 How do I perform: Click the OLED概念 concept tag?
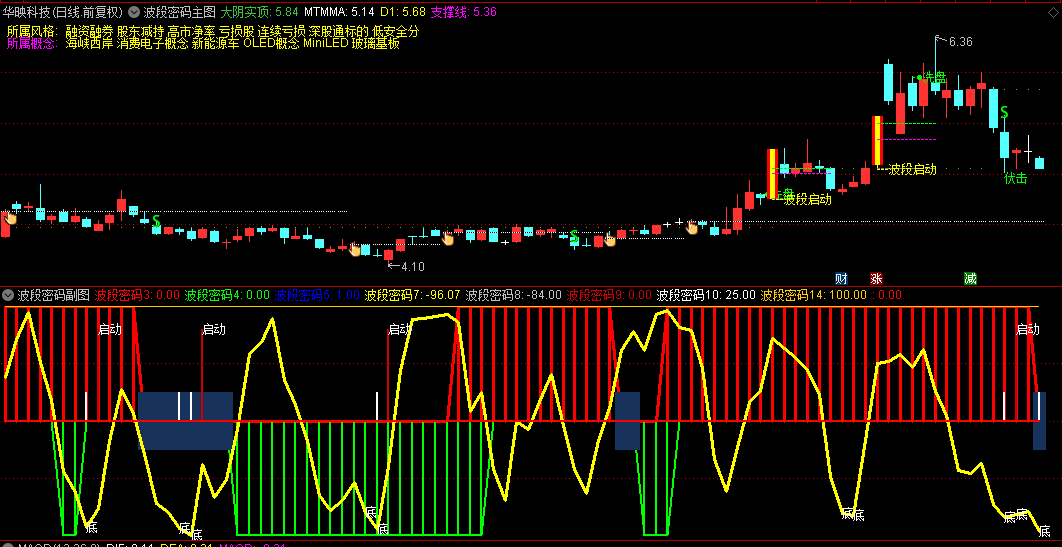(x=271, y=43)
